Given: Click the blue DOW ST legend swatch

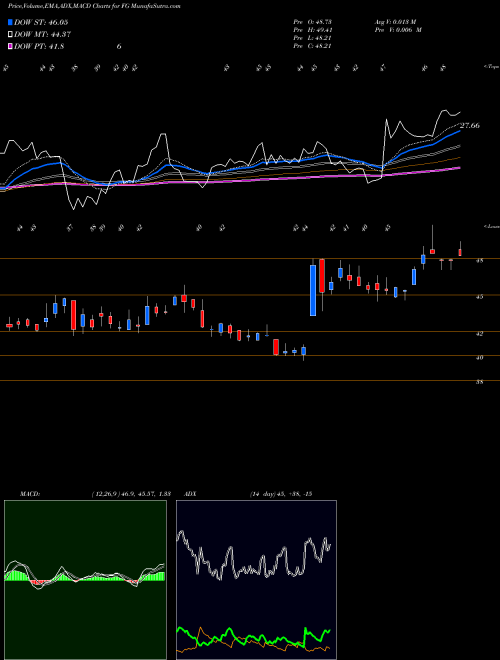Looking at the screenshot, I should click(x=11, y=22).
